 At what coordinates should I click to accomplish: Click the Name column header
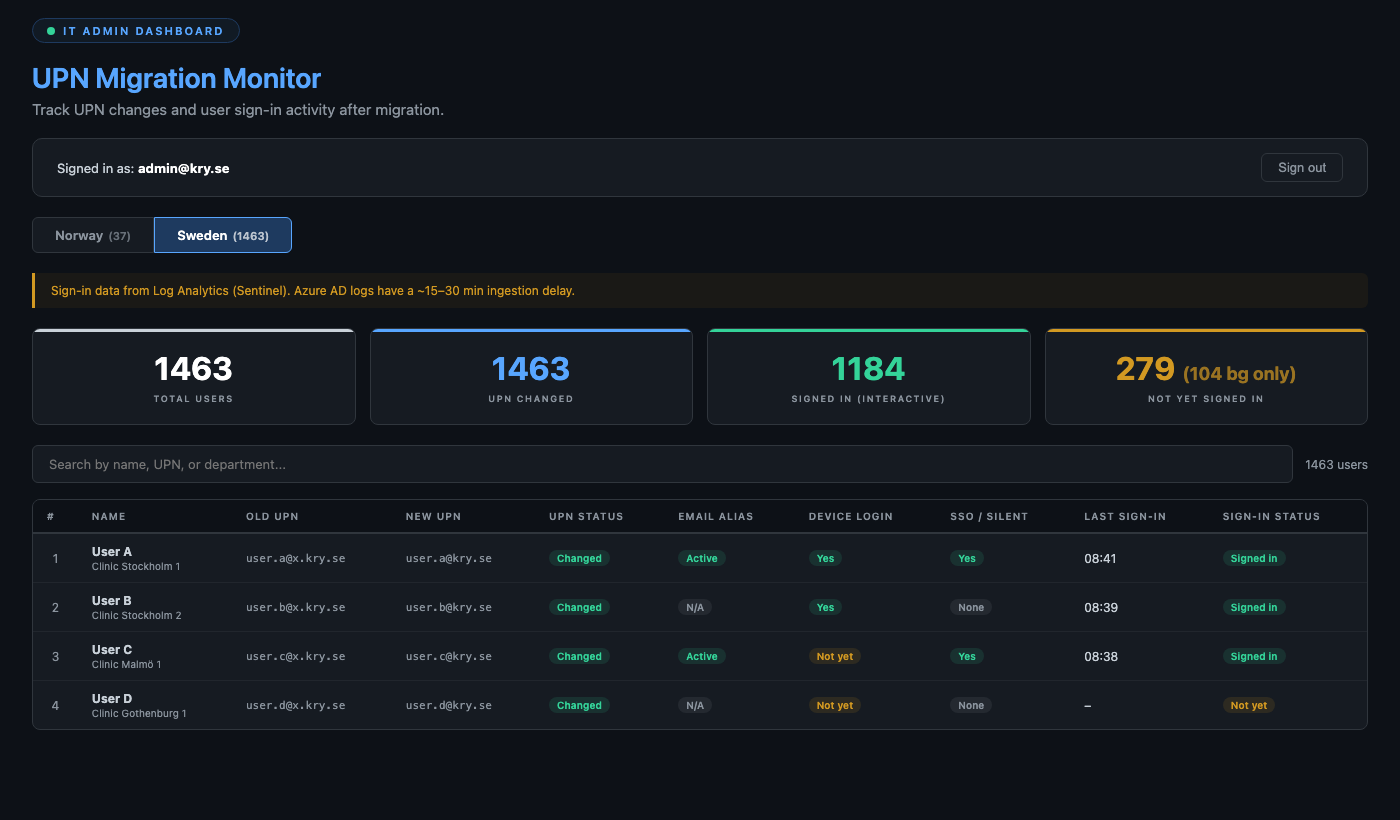pyautogui.click(x=109, y=517)
